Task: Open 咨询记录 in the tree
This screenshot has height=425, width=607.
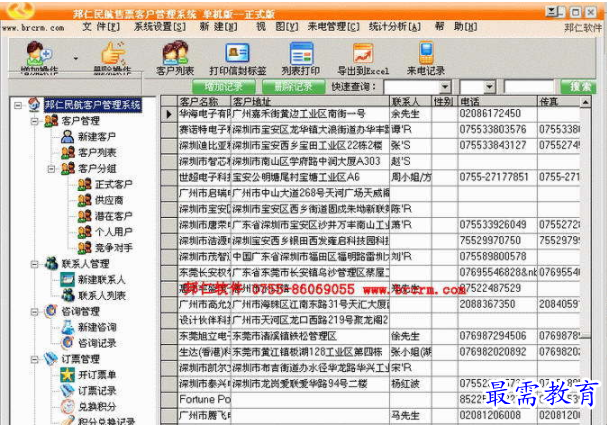Action: point(97,343)
